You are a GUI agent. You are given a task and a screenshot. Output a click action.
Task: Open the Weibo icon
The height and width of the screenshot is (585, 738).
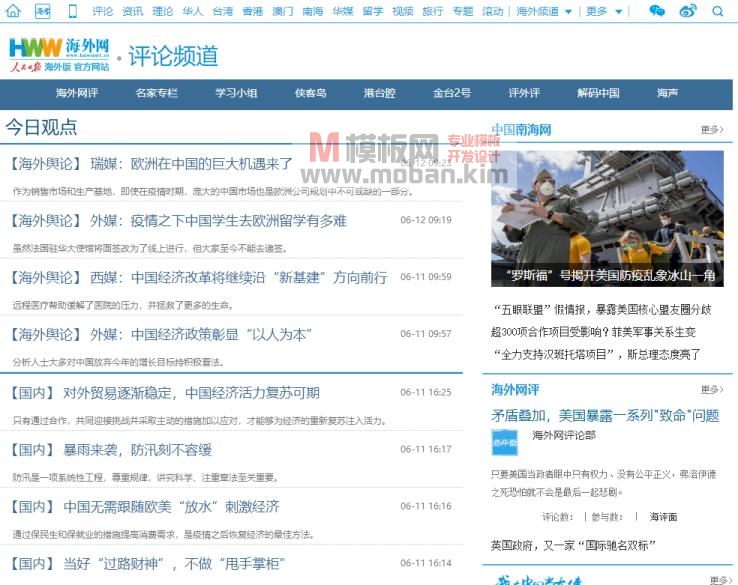[x=688, y=11]
